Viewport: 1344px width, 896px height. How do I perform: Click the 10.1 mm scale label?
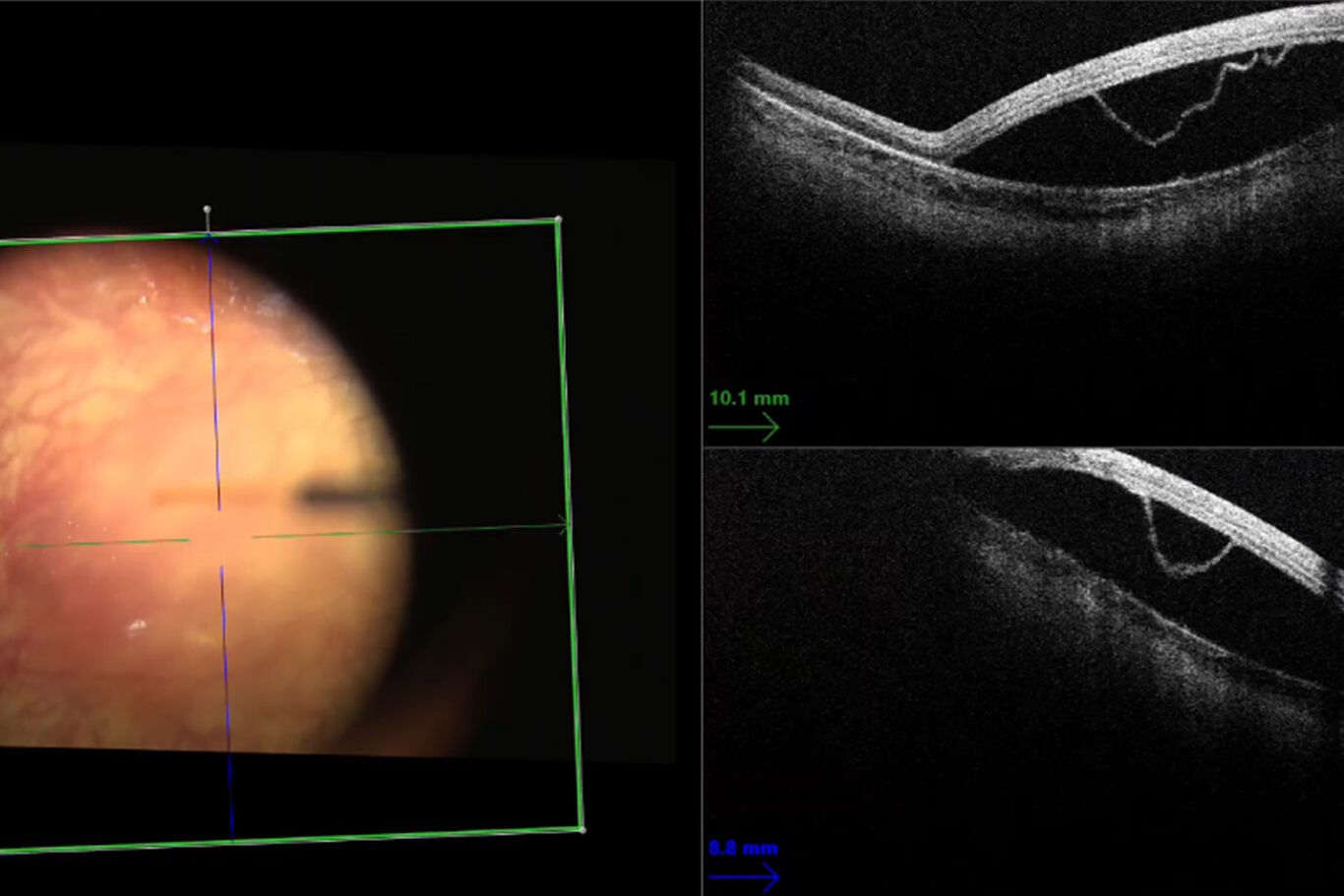(749, 398)
